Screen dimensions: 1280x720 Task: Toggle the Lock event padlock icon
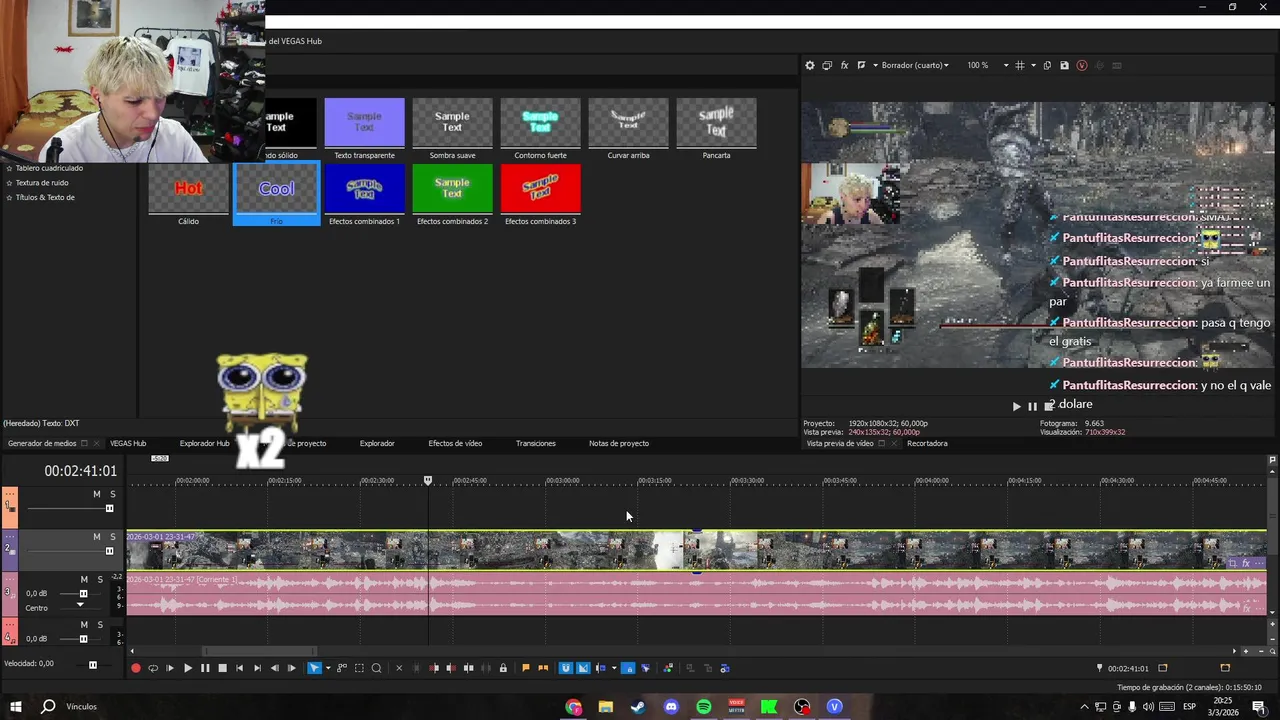(x=503, y=668)
